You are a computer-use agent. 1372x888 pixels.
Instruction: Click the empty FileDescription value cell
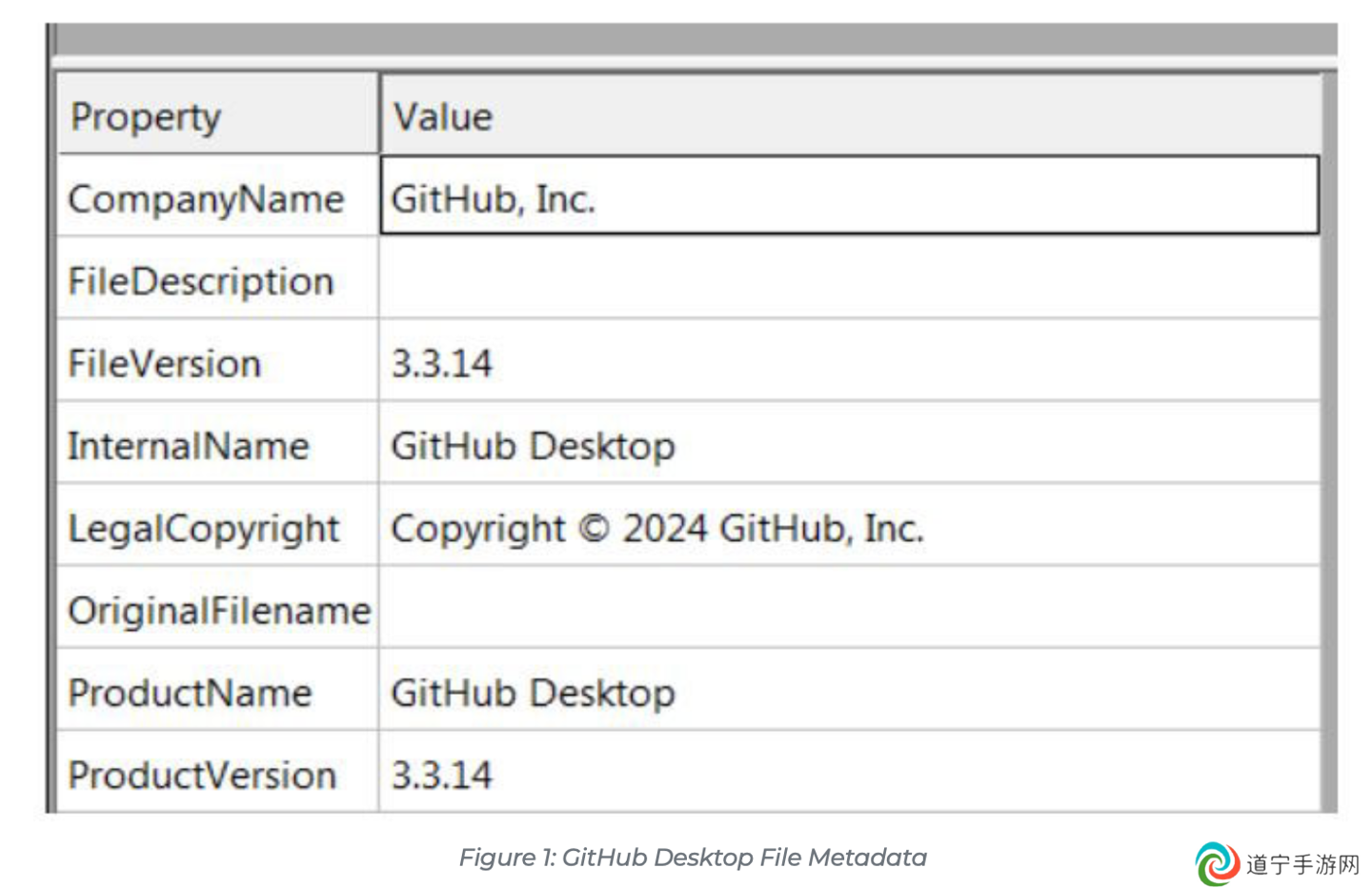850,278
